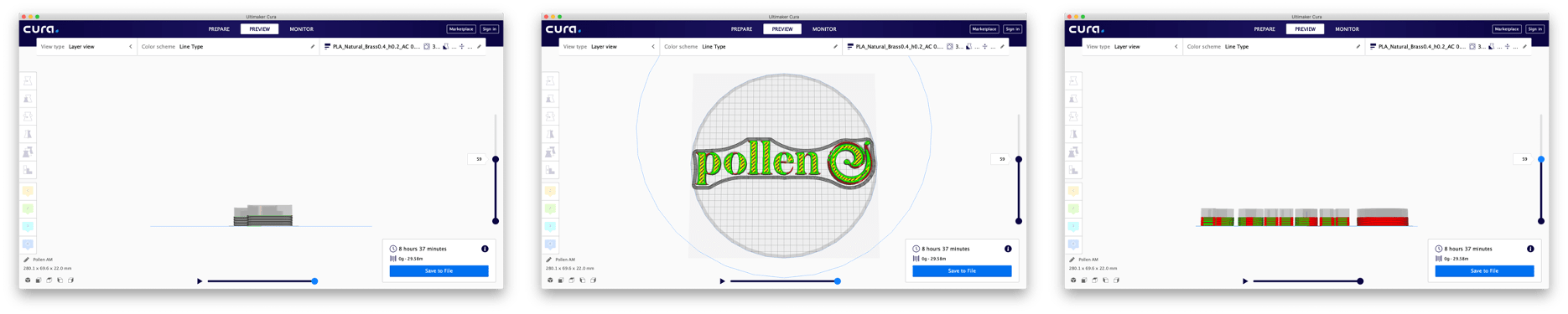1568x314 pixels.
Task: Expand PLA_Natural_Brass profile panel in middle window
Action: [x=926, y=47]
